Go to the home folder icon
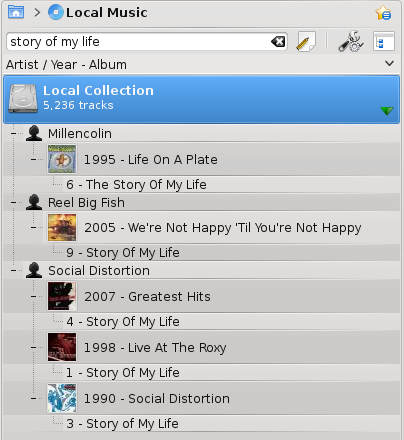404x440 pixels. (16, 12)
